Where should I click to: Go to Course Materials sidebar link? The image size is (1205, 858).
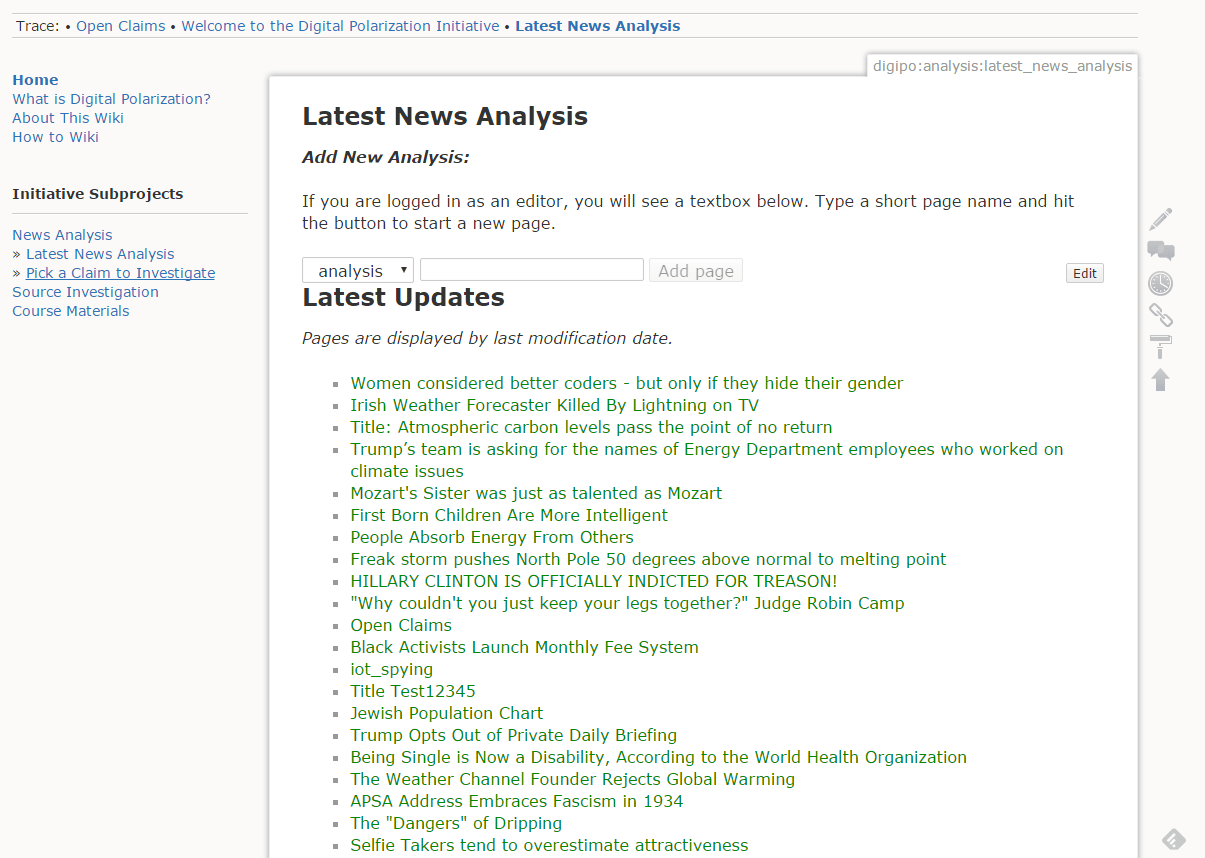[70, 311]
